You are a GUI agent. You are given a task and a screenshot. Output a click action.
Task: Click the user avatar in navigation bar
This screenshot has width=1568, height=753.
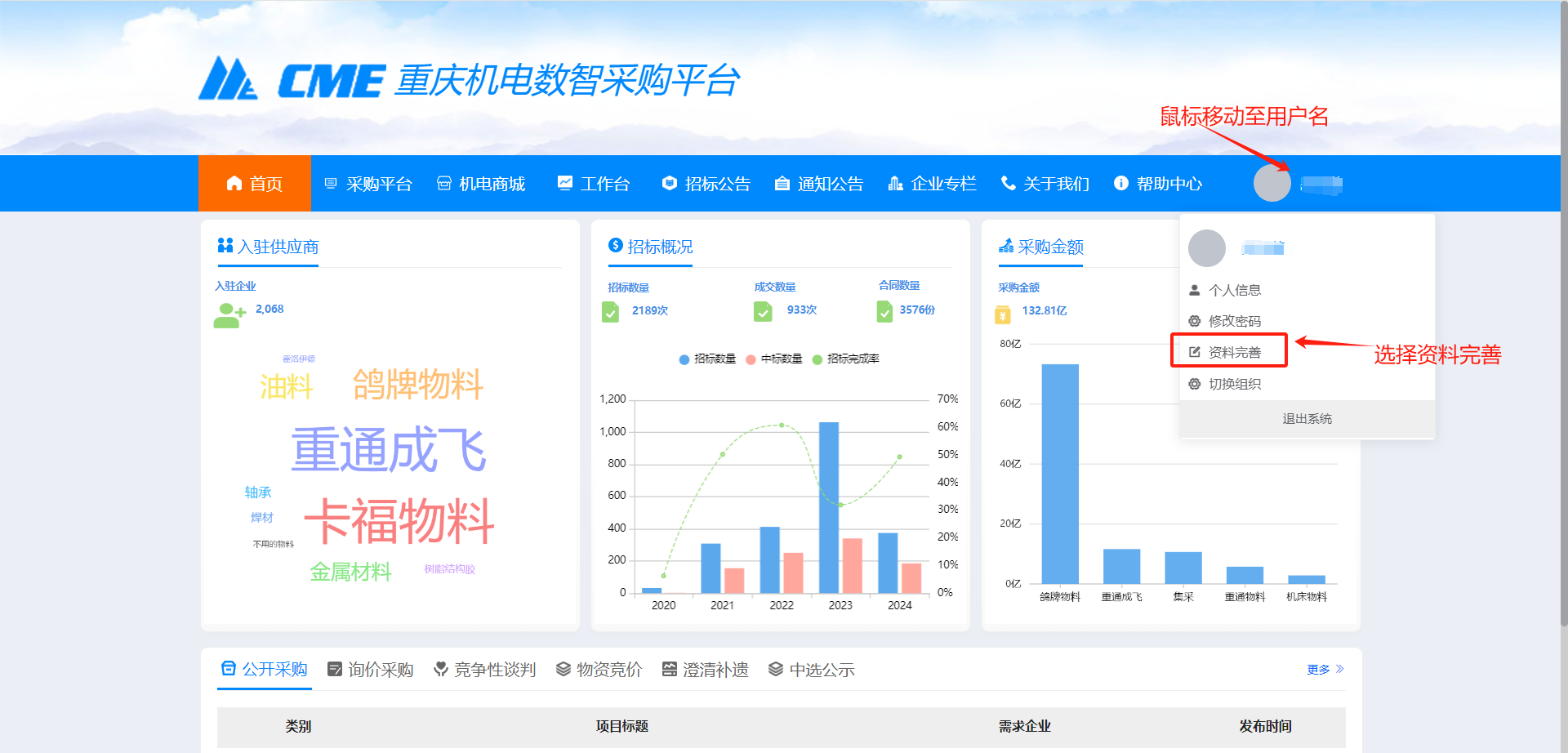pyautogui.click(x=1272, y=183)
